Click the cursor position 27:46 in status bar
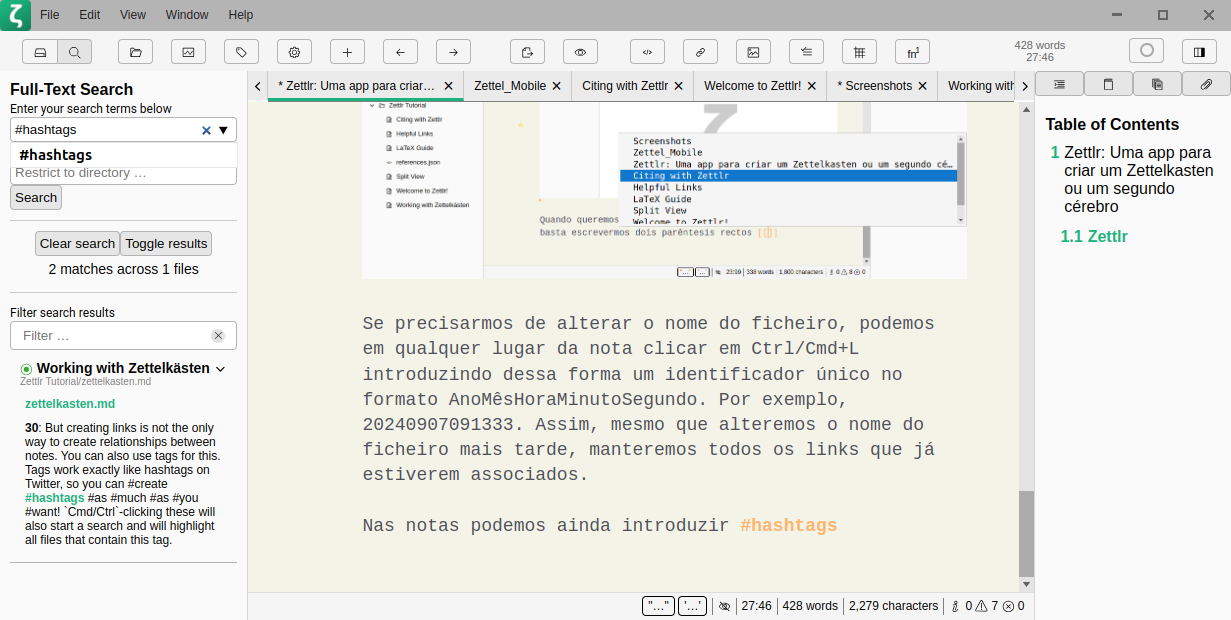The width and height of the screenshot is (1231, 620). coord(757,606)
